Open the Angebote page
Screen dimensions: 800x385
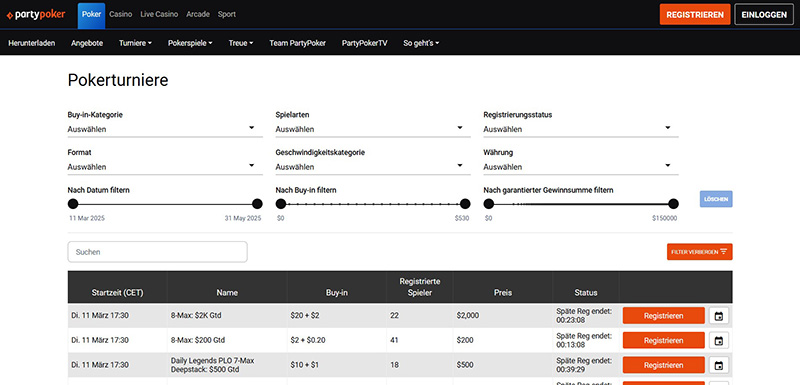coord(87,43)
